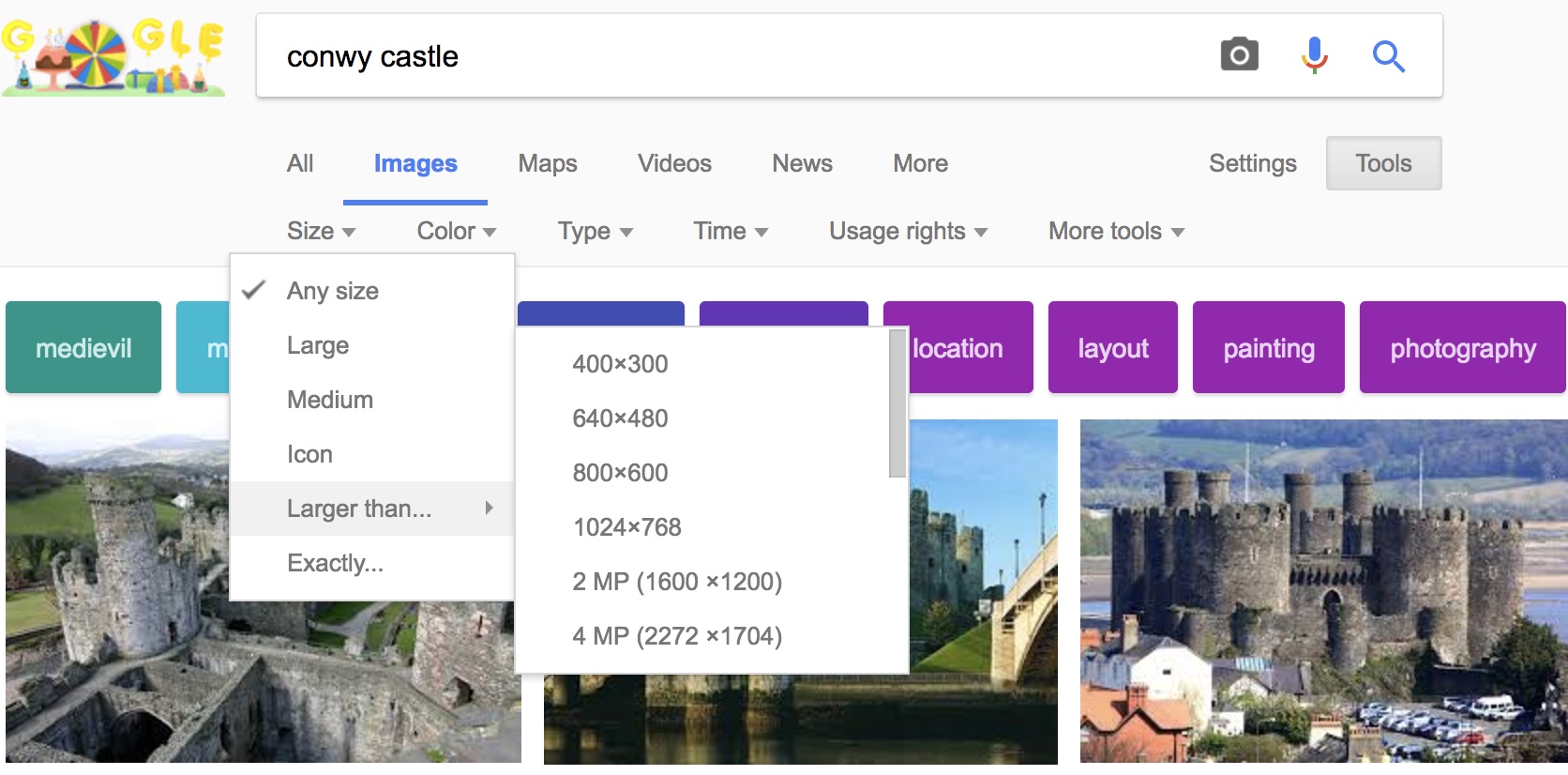Go to the Videos tab
The height and width of the screenshot is (775, 1568).
(674, 163)
